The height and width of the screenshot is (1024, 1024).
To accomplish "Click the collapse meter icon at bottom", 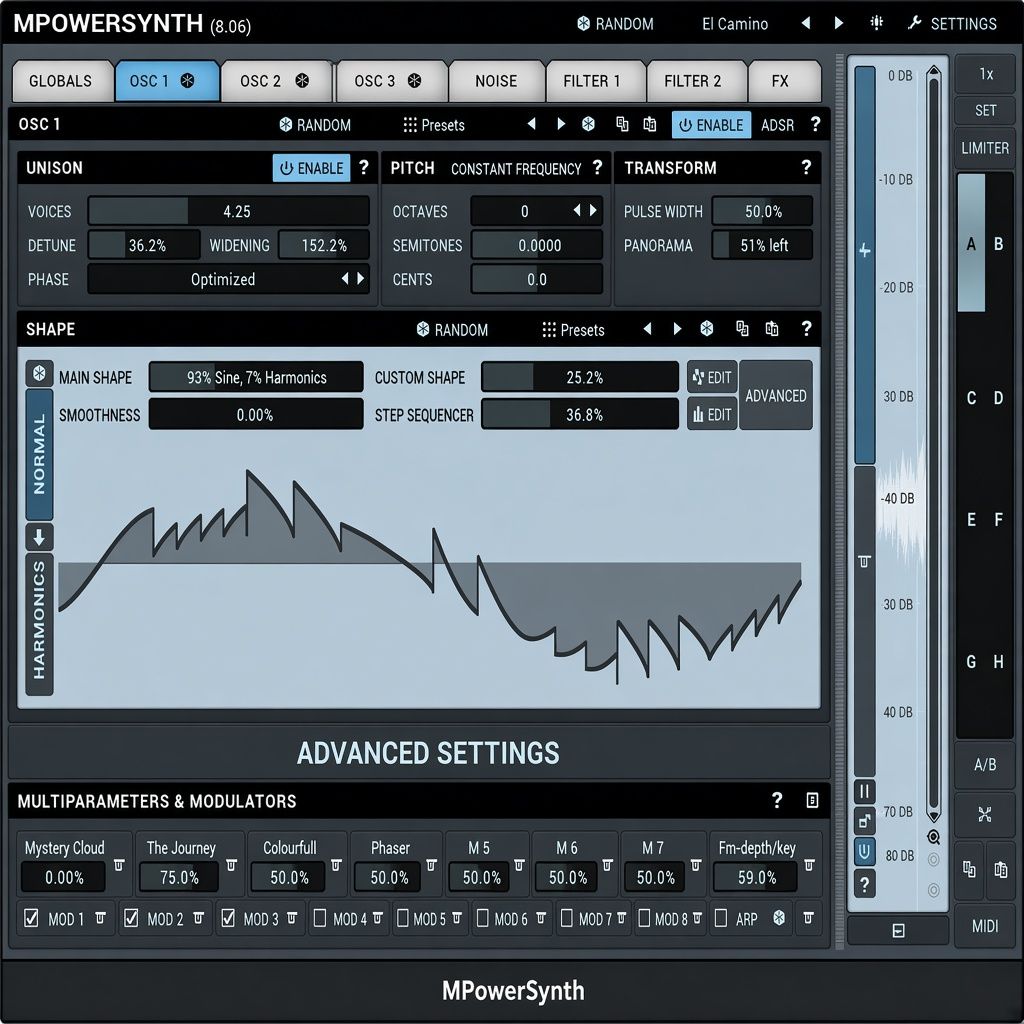I will (898, 931).
